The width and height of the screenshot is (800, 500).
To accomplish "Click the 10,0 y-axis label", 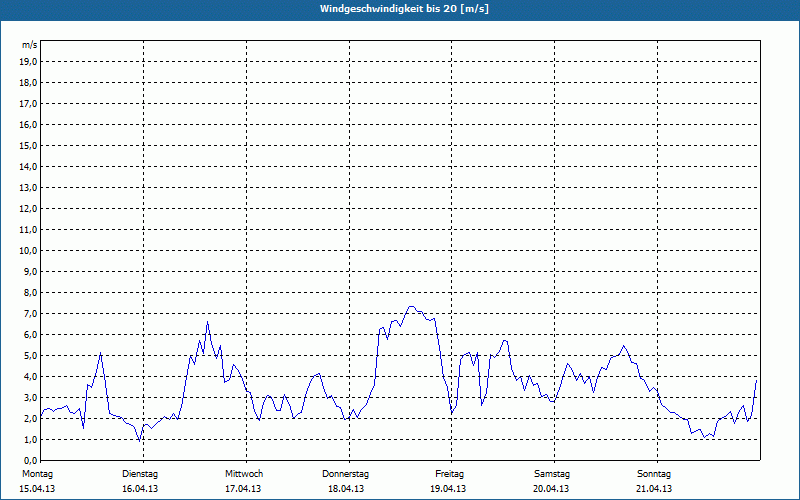I will click(x=28, y=251).
